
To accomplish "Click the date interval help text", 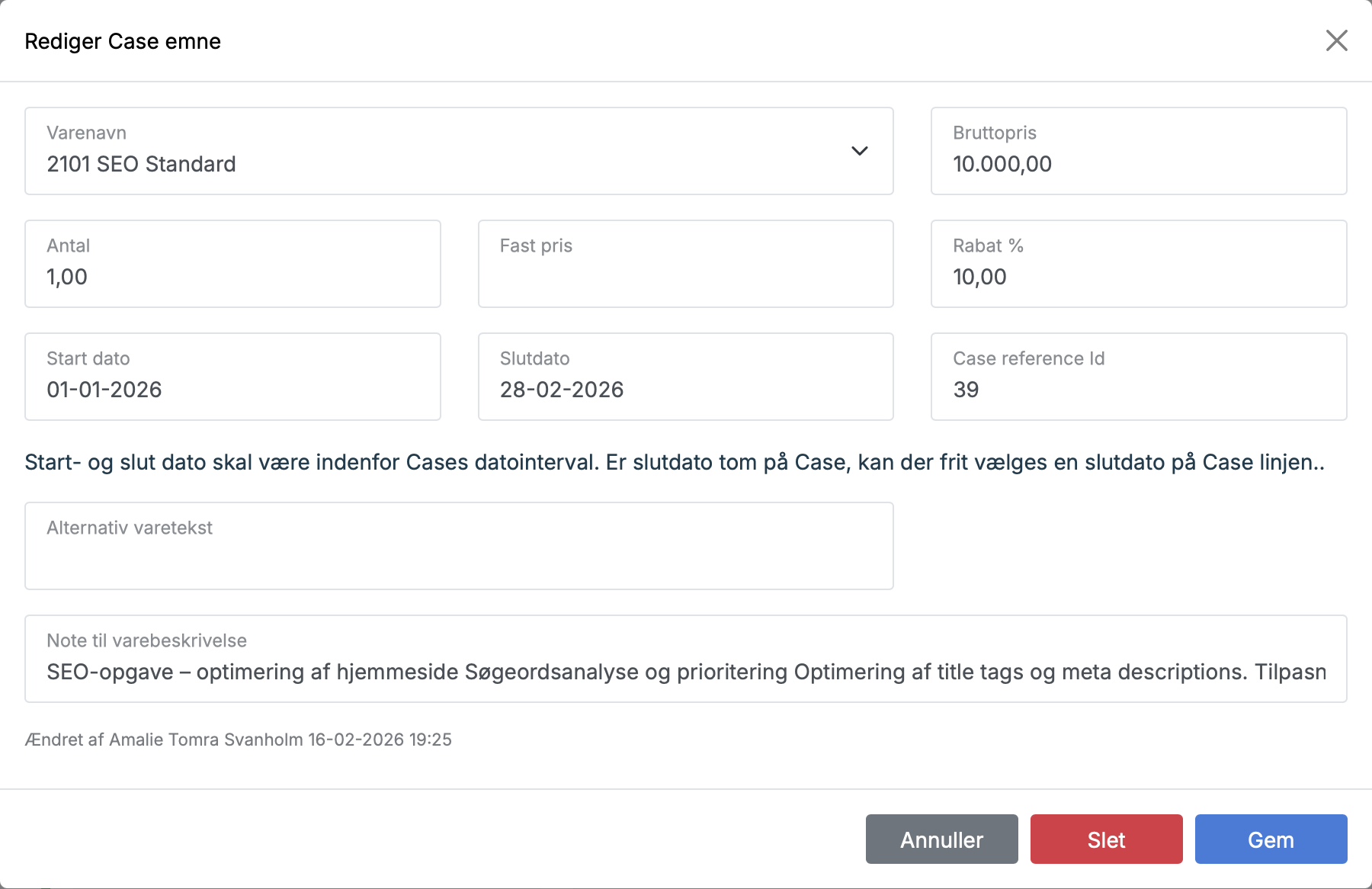I will click(675, 462).
